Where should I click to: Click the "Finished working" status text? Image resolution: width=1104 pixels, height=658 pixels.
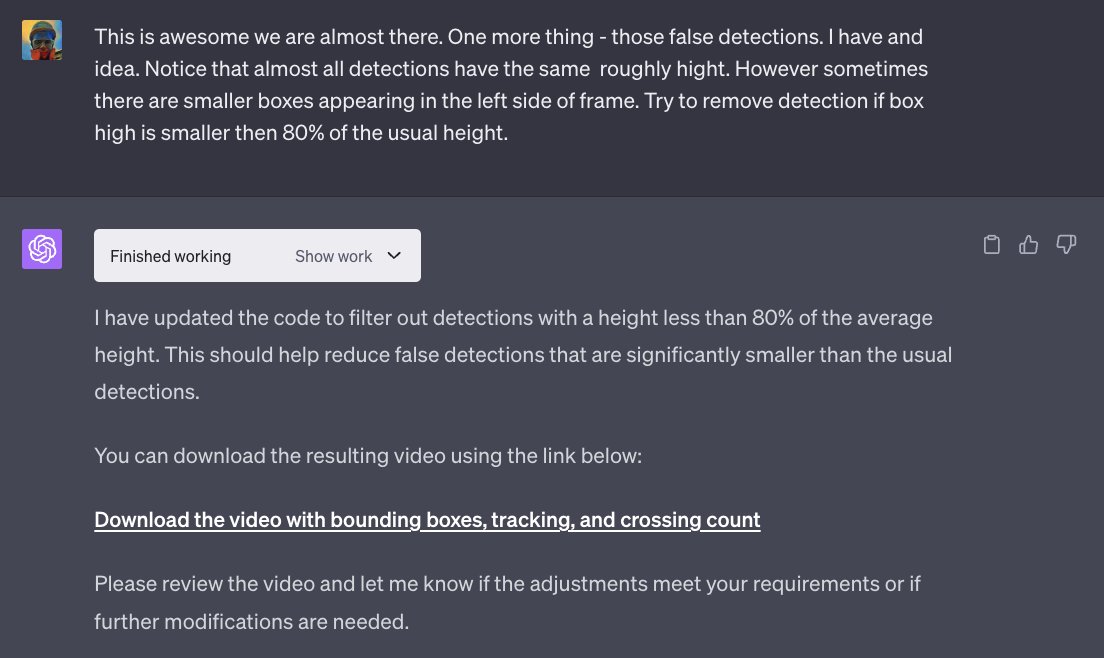170,256
